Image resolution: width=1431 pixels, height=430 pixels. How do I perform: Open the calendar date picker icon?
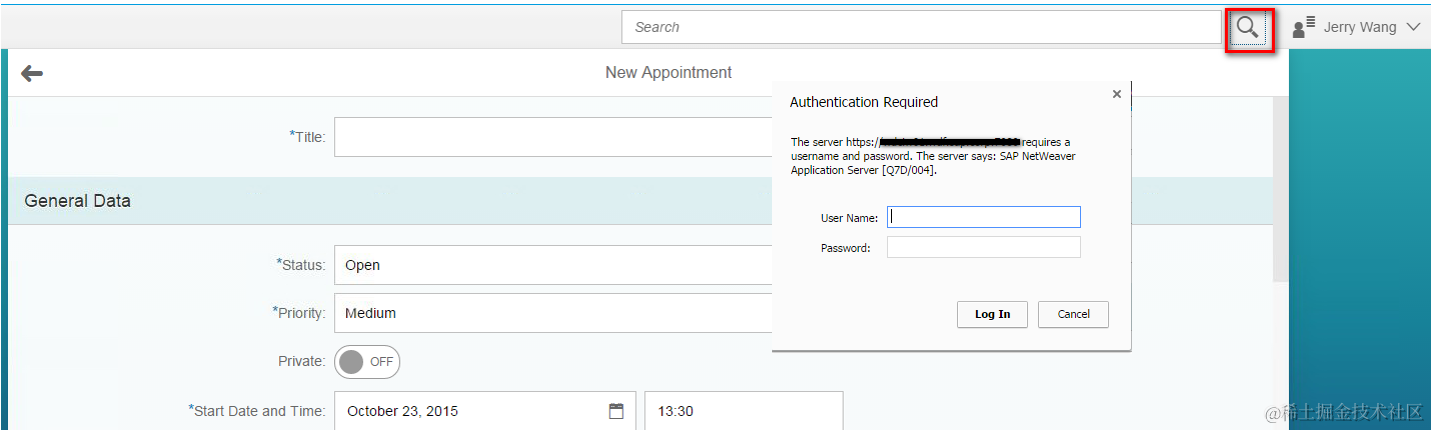click(616, 411)
